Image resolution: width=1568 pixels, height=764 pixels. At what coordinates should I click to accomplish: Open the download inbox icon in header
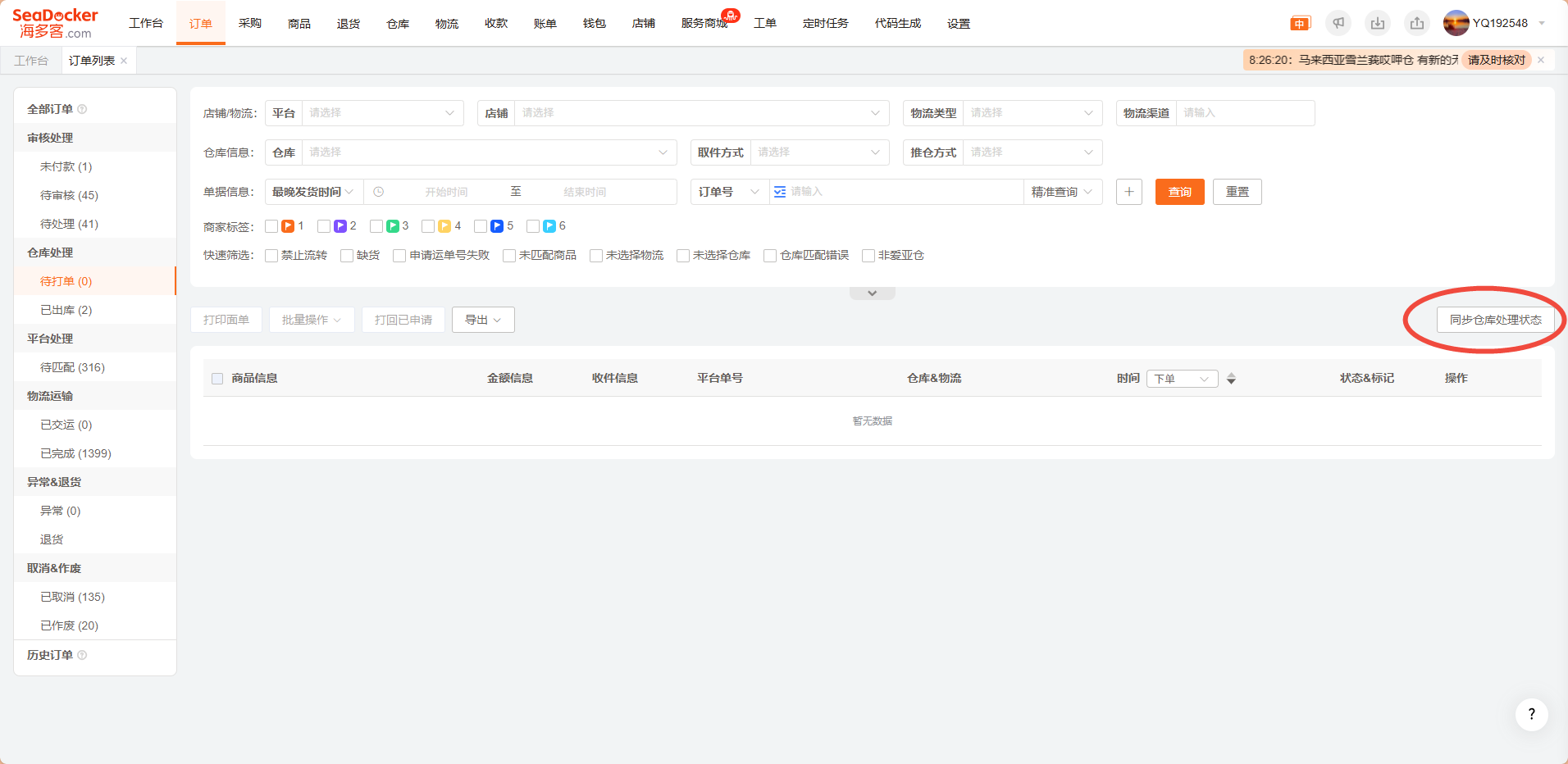point(1378,23)
